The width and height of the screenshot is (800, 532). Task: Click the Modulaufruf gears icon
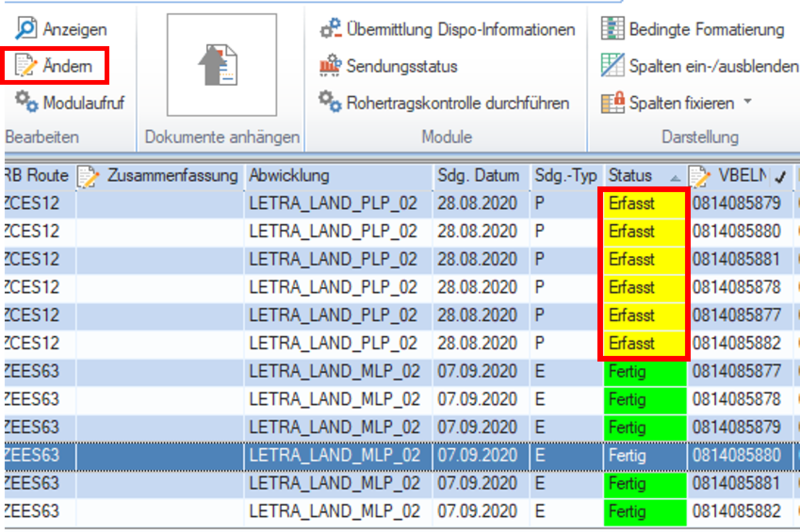pyautogui.click(x=26, y=102)
